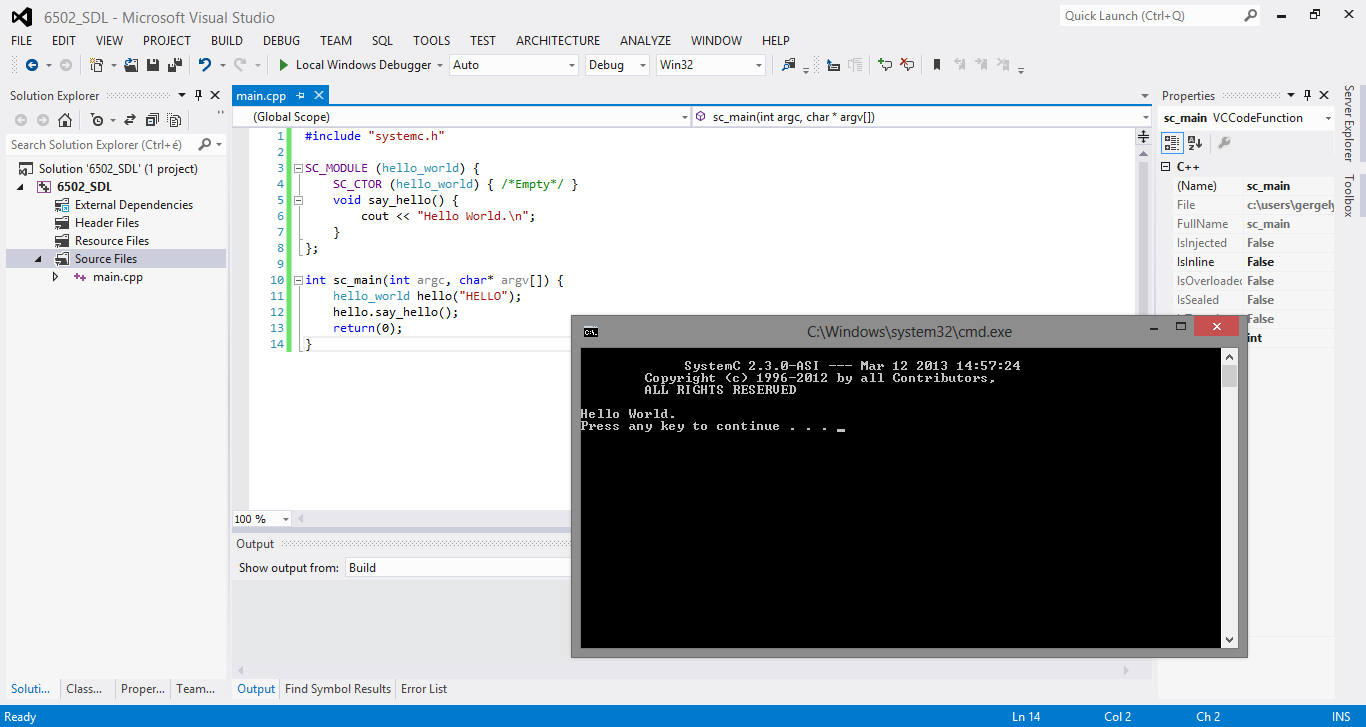
Task: Open the ANALYZE menu
Action: point(645,40)
